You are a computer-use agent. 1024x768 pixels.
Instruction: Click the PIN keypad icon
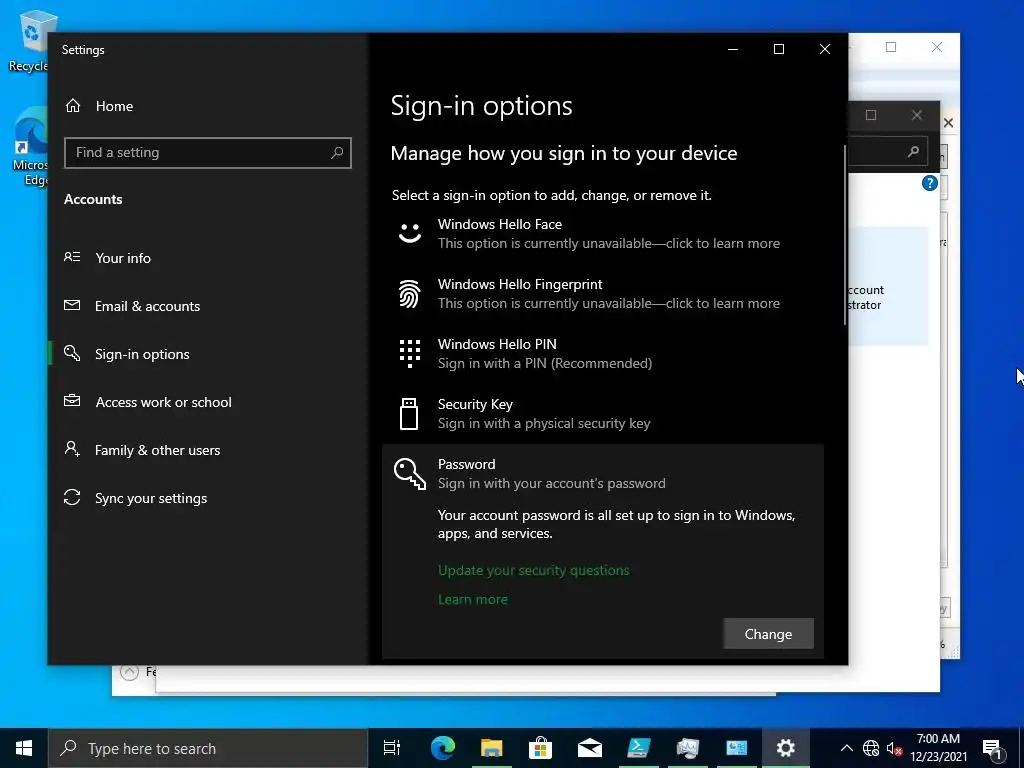(x=409, y=354)
